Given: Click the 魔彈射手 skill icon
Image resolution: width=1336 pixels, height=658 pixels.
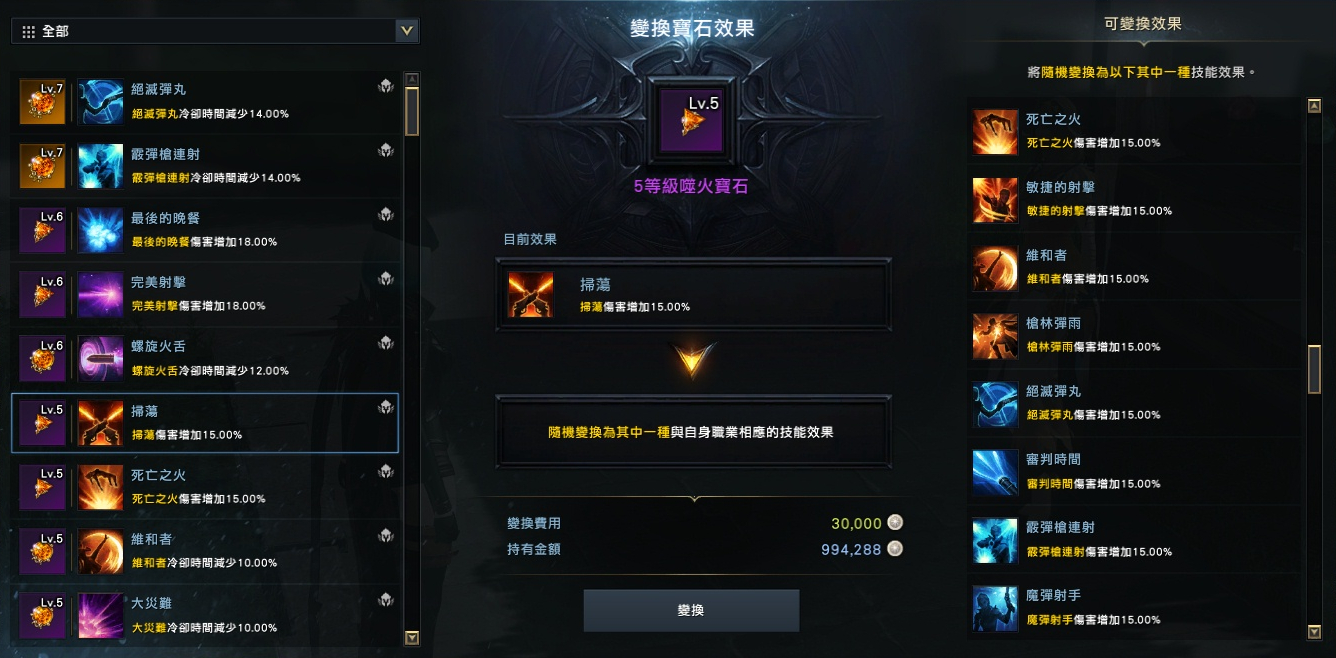Looking at the screenshot, I should pyautogui.click(x=995, y=608).
